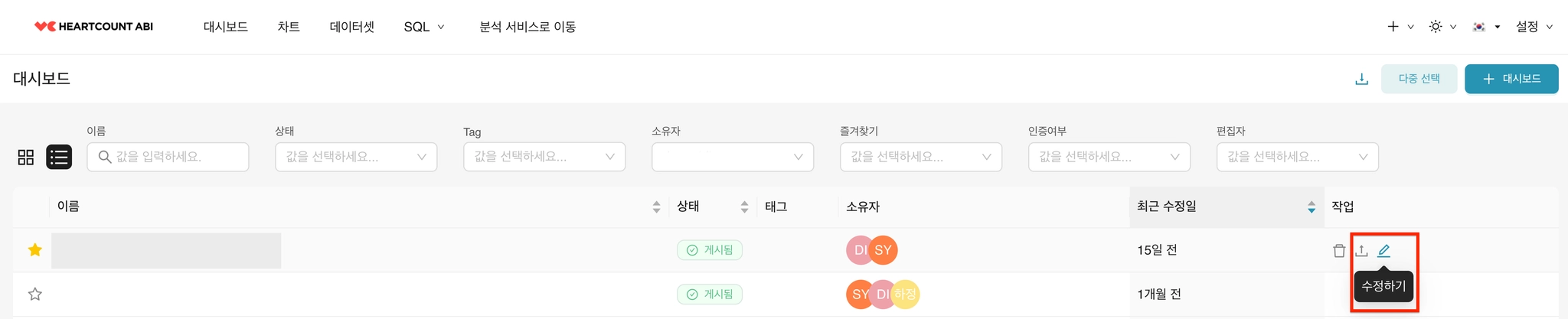Click the download icon beside 다중 선택
The image size is (1568, 319).
pos(1361,79)
